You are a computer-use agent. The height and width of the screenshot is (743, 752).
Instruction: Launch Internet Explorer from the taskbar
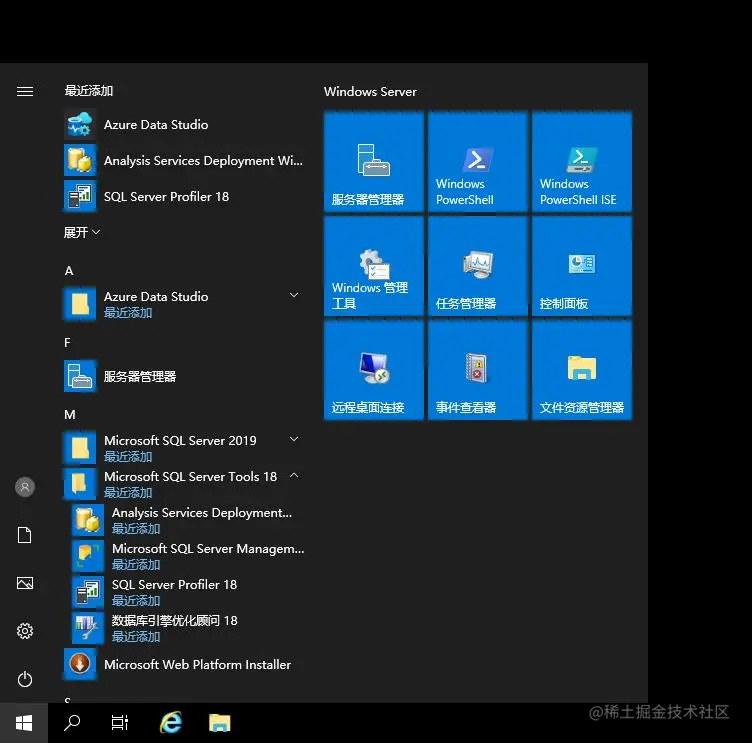[171, 723]
